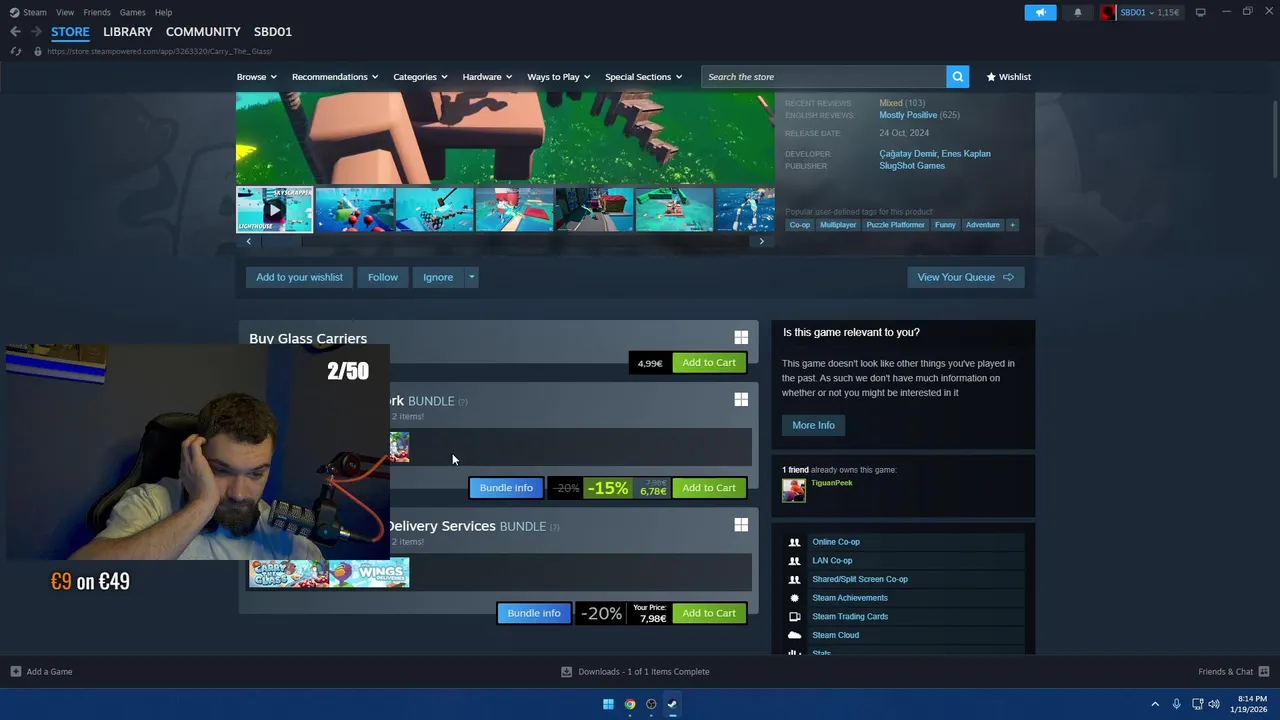1280x720 pixels.
Task: Click View Your Queue
Action: 965,277
